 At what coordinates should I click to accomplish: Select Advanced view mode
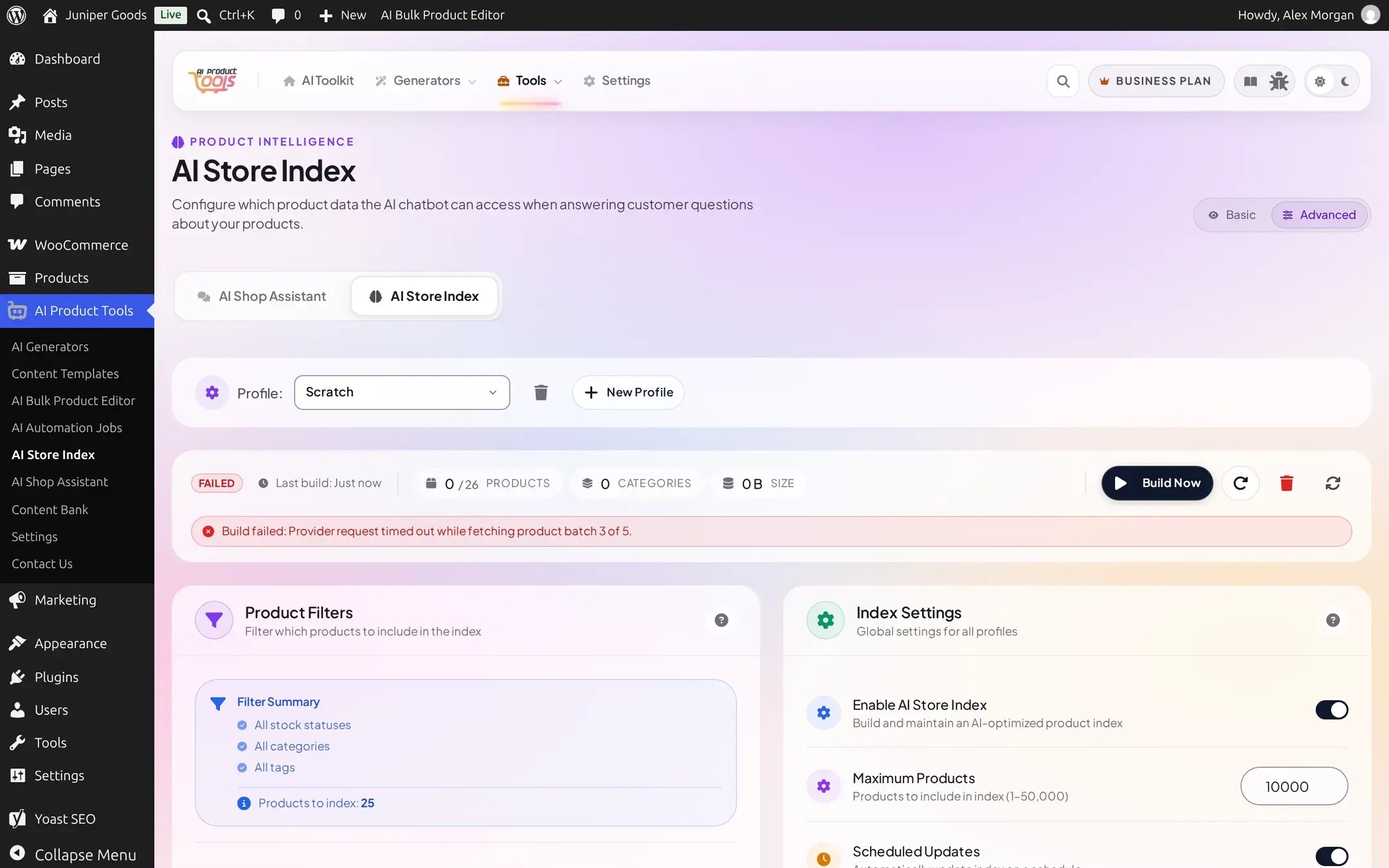1319,215
